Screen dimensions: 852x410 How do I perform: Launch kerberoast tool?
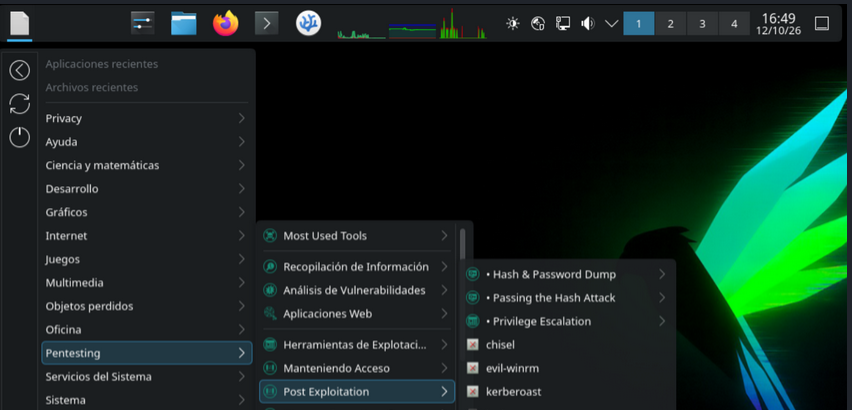(x=567, y=392)
